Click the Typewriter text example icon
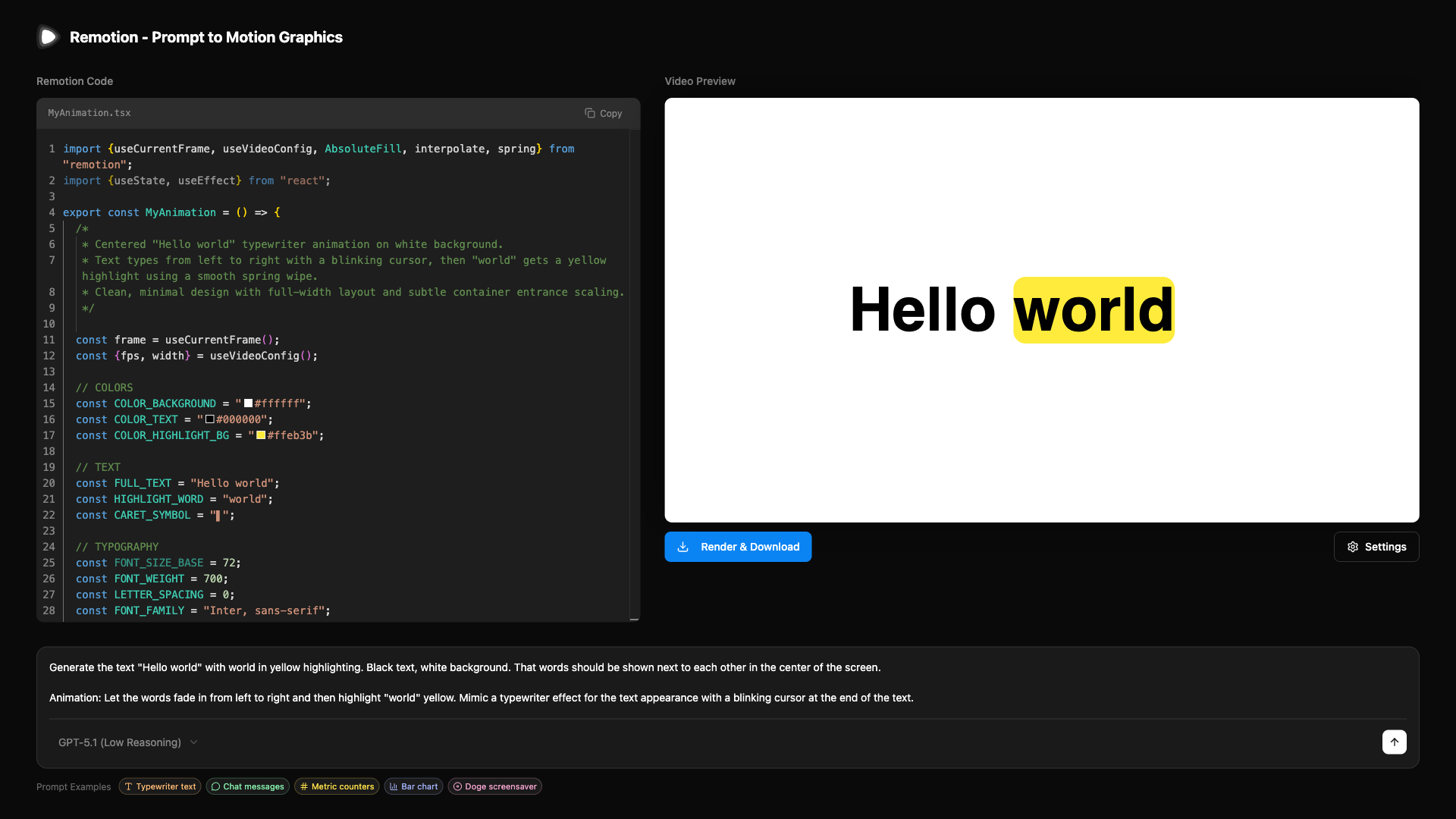Screen dimensions: 1456x819 [x=129, y=786]
